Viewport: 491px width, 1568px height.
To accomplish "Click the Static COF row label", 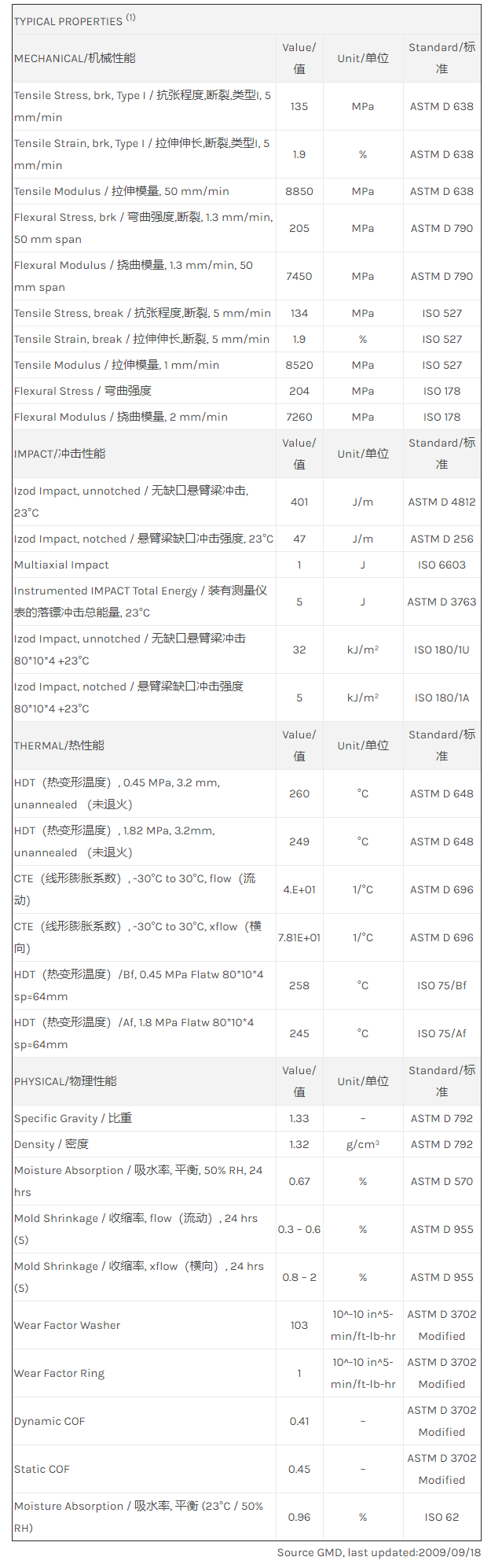I will click(42, 1469).
